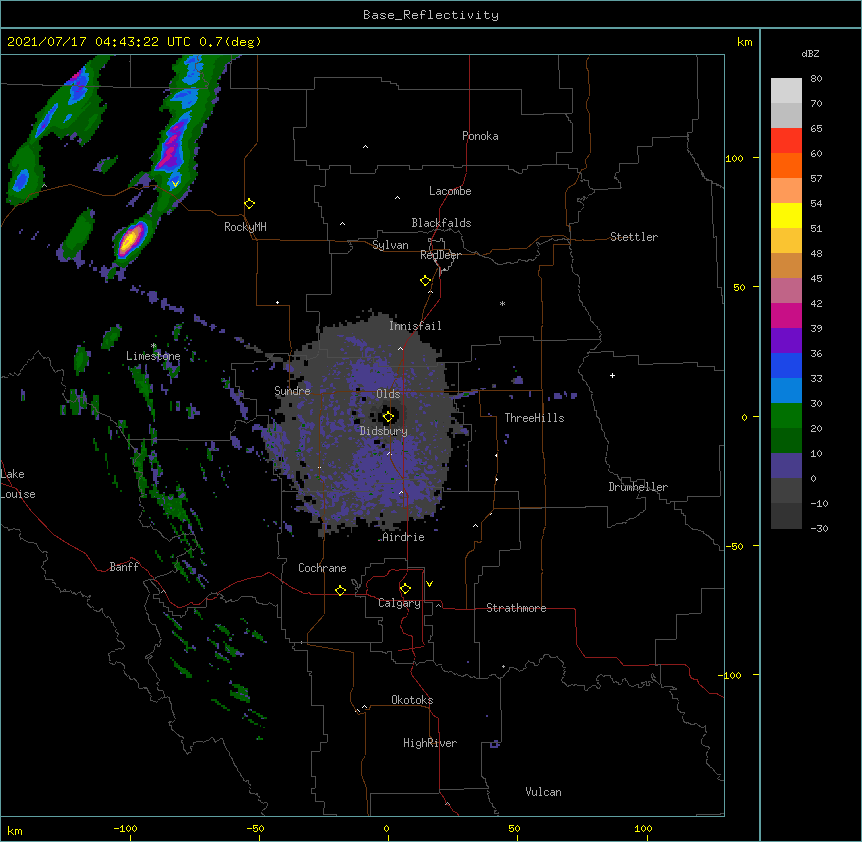Image resolution: width=862 pixels, height=842 pixels.
Task: Pick the slate purple 0-10 dBZ swatch
Action: pos(786,466)
